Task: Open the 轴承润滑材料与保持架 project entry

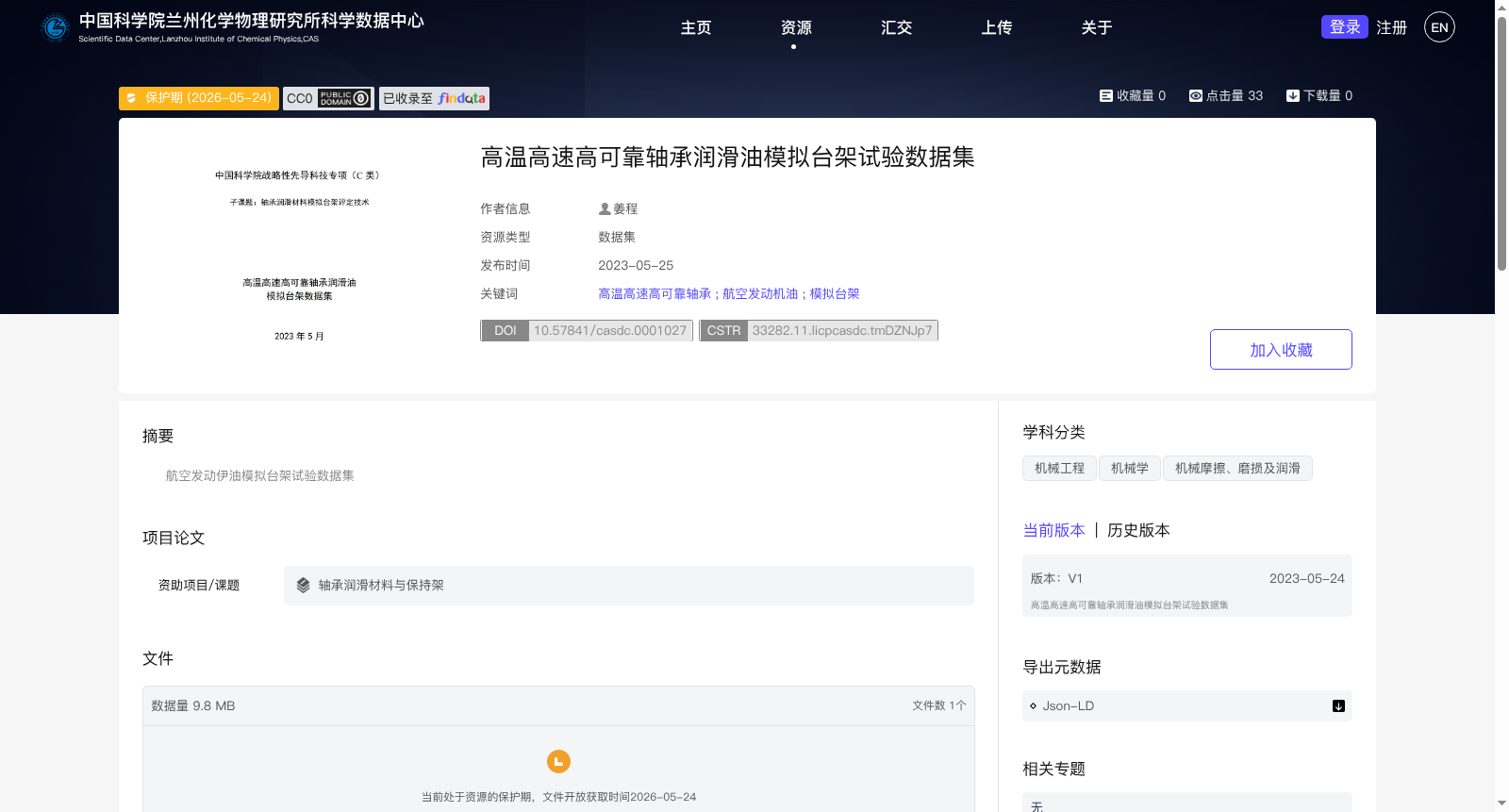Action: click(629, 586)
